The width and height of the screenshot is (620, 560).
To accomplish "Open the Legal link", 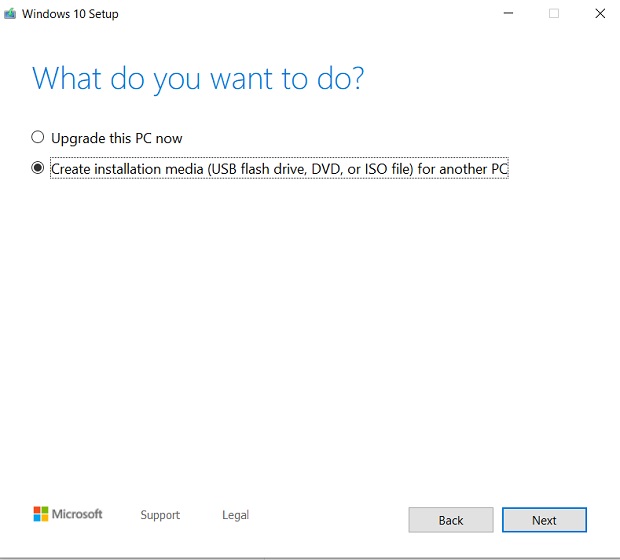I will coord(236,515).
